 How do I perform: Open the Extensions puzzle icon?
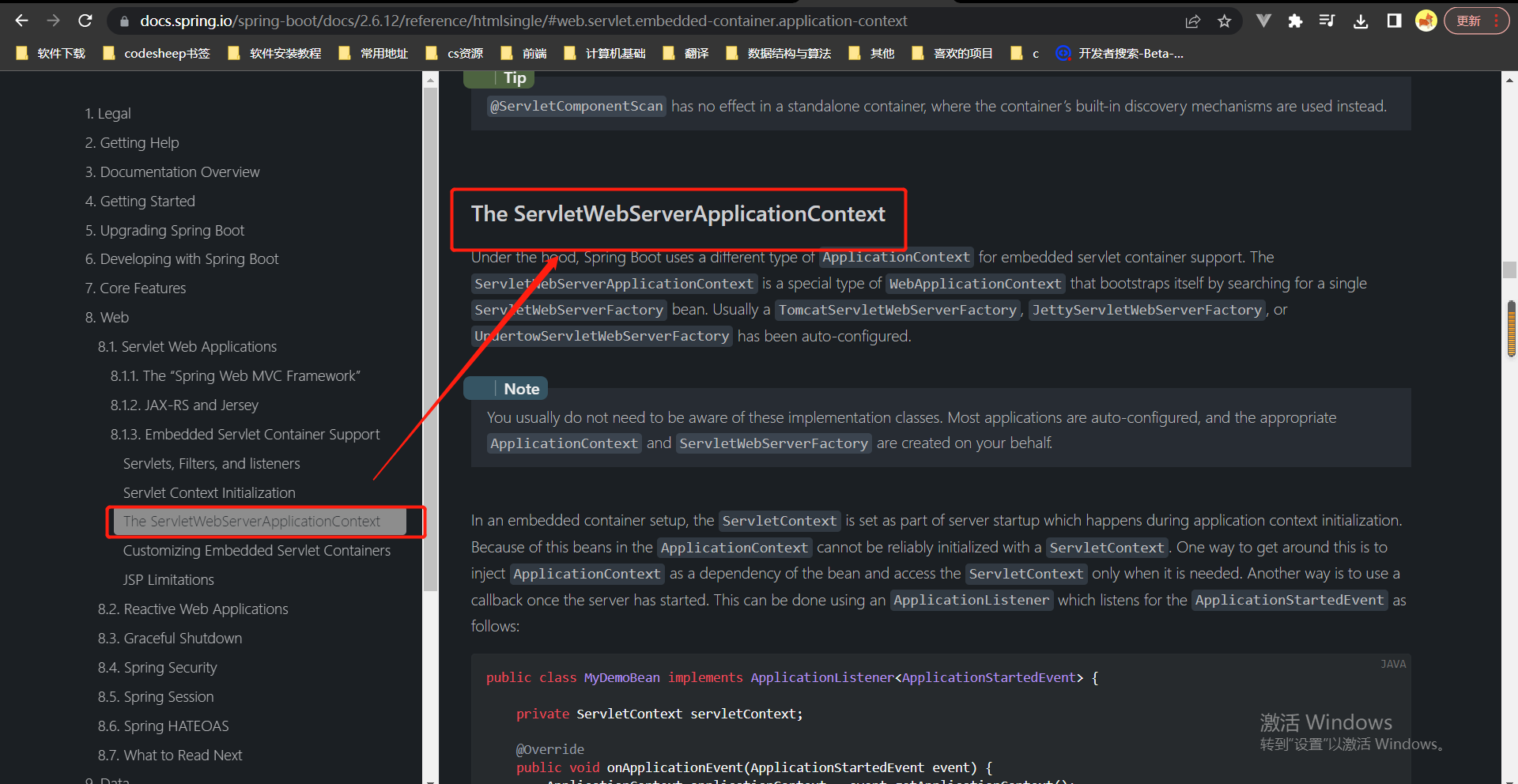[x=1295, y=21]
